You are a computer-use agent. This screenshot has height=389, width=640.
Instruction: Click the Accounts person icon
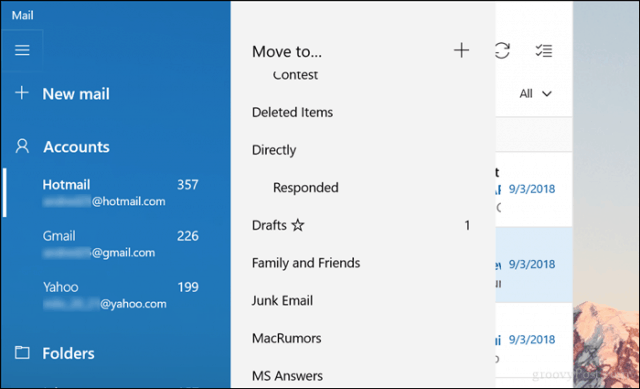(x=22, y=146)
